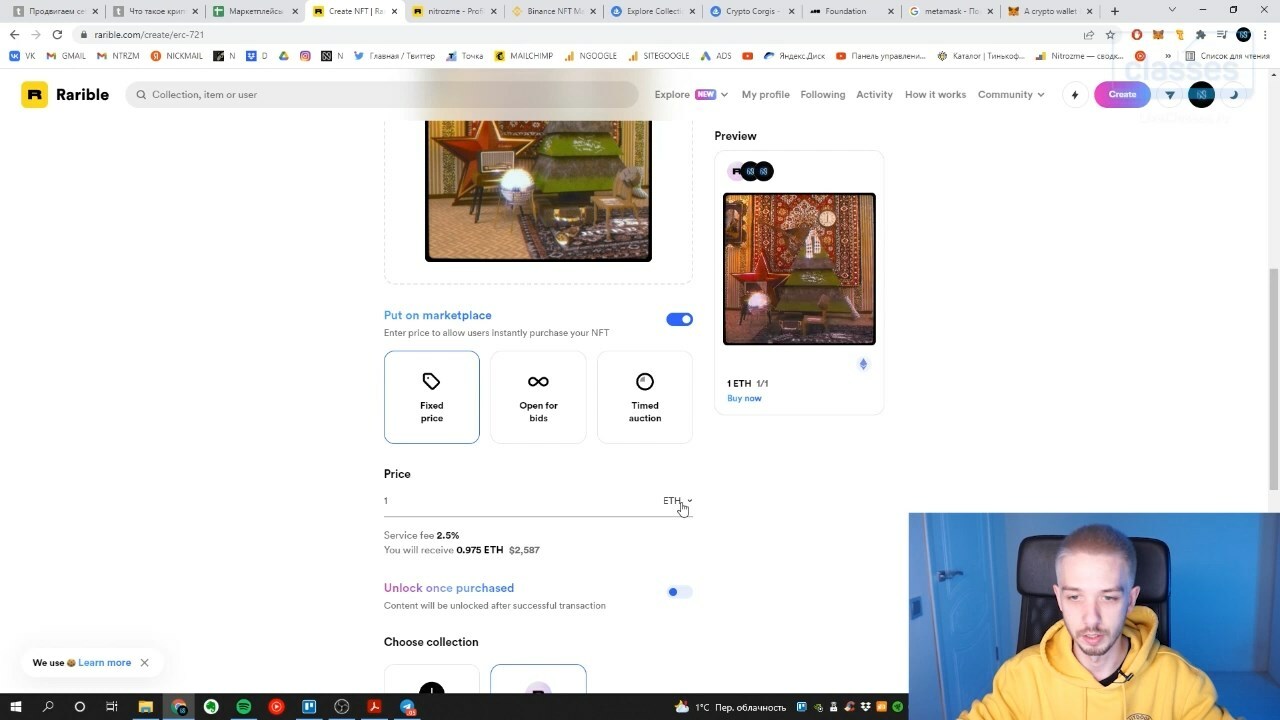Open the ETH currency dropdown
Image resolution: width=1280 pixels, height=720 pixels.
pyautogui.click(x=678, y=501)
